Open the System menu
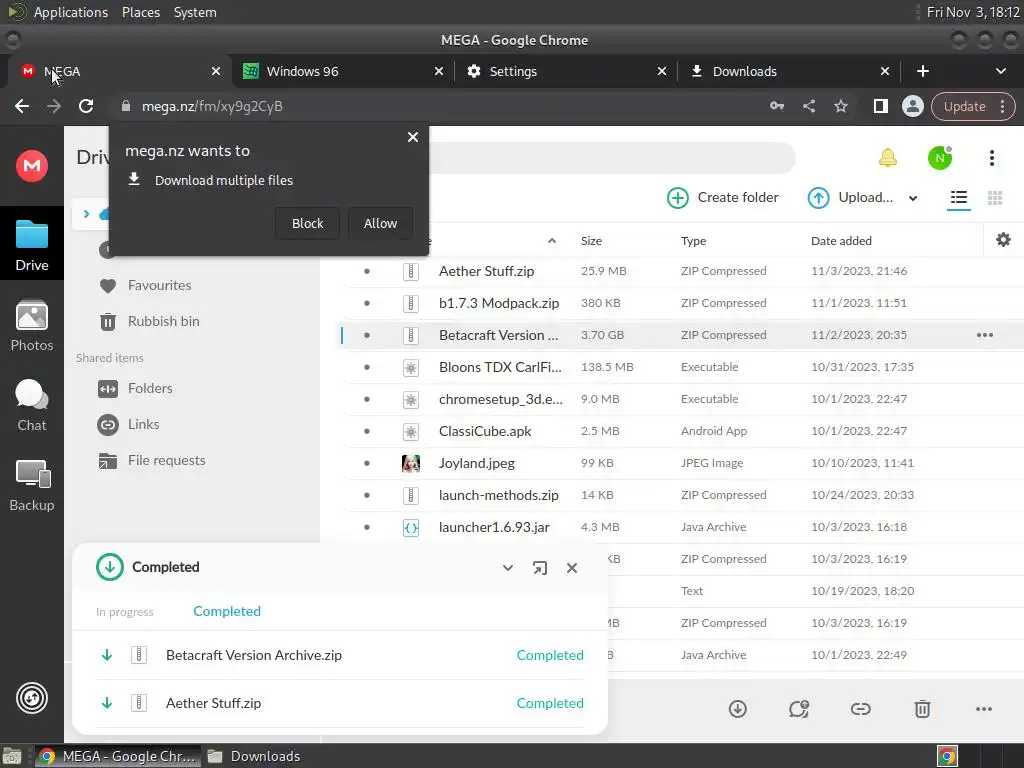This screenshot has width=1024, height=768. pyautogui.click(x=195, y=12)
